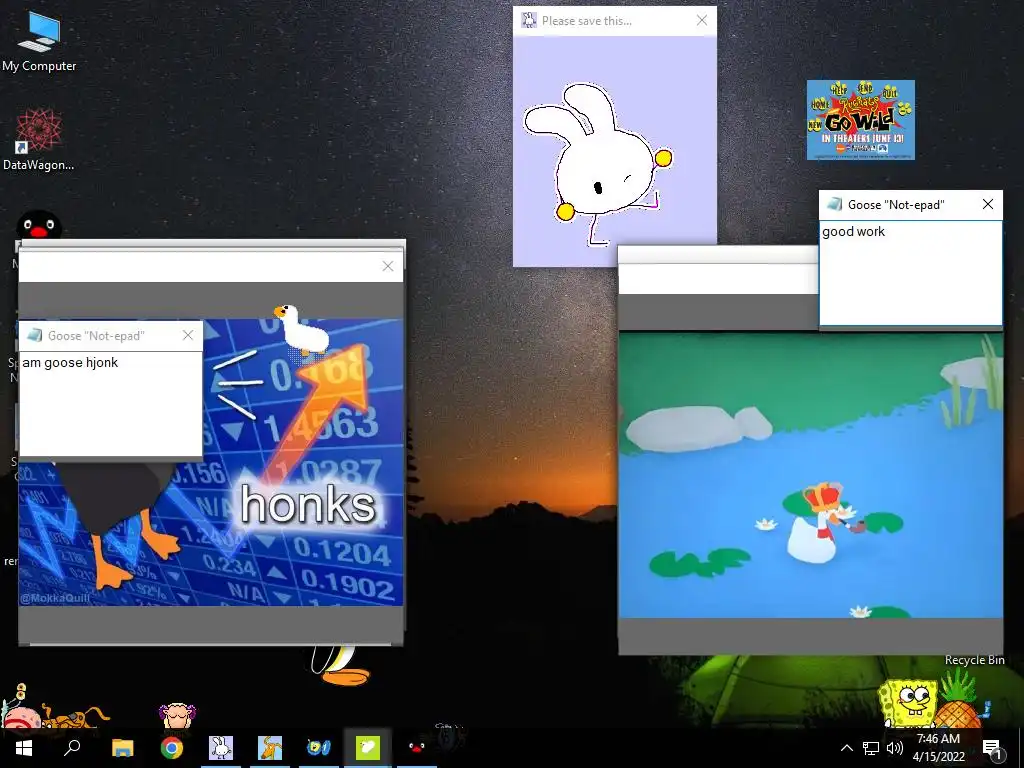Click the notepad icon of the 'good work' Not-epad

[834, 204]
